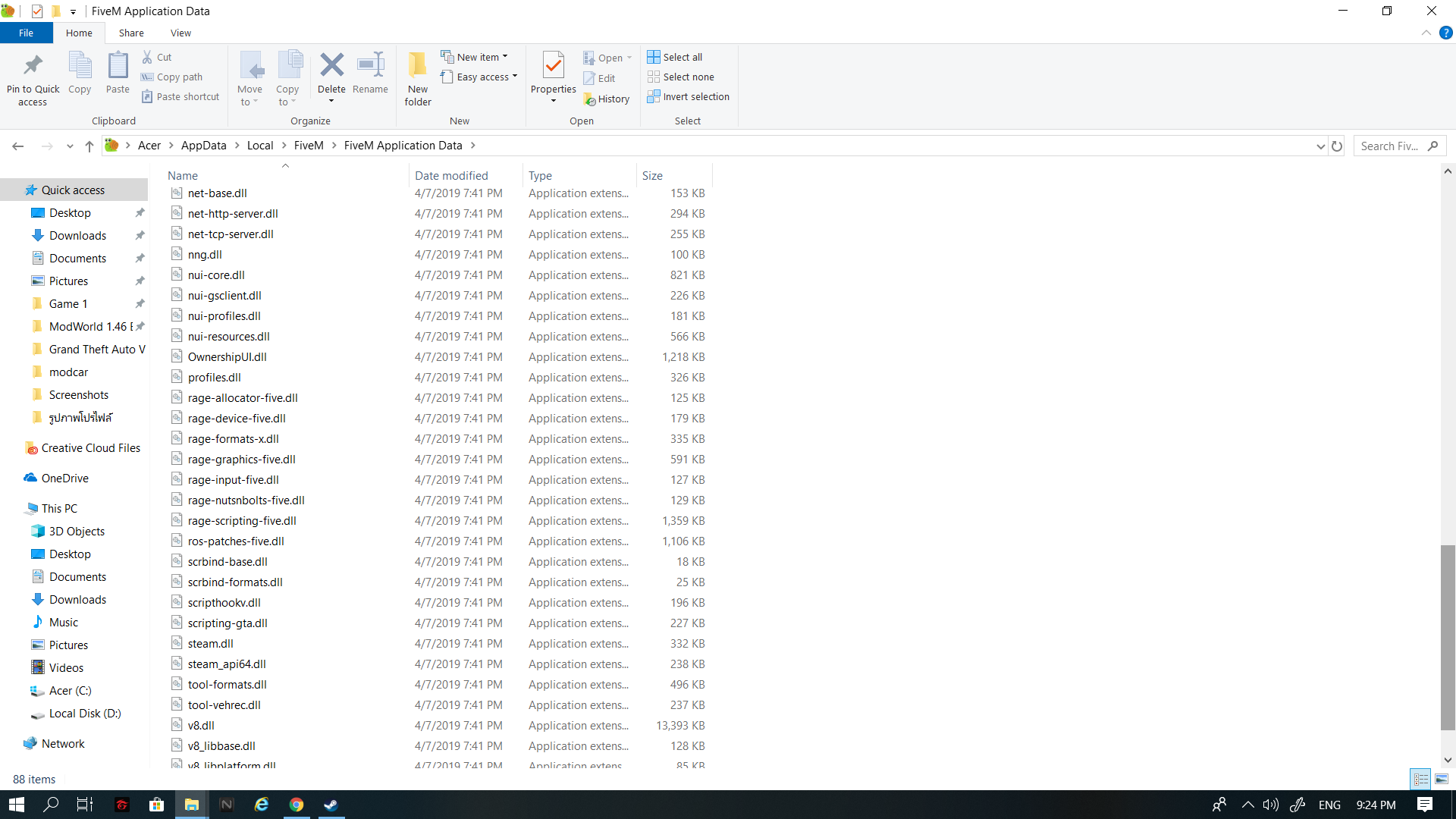Refresh the current folder view
1456x819 pixels.
pos(1337,146)
